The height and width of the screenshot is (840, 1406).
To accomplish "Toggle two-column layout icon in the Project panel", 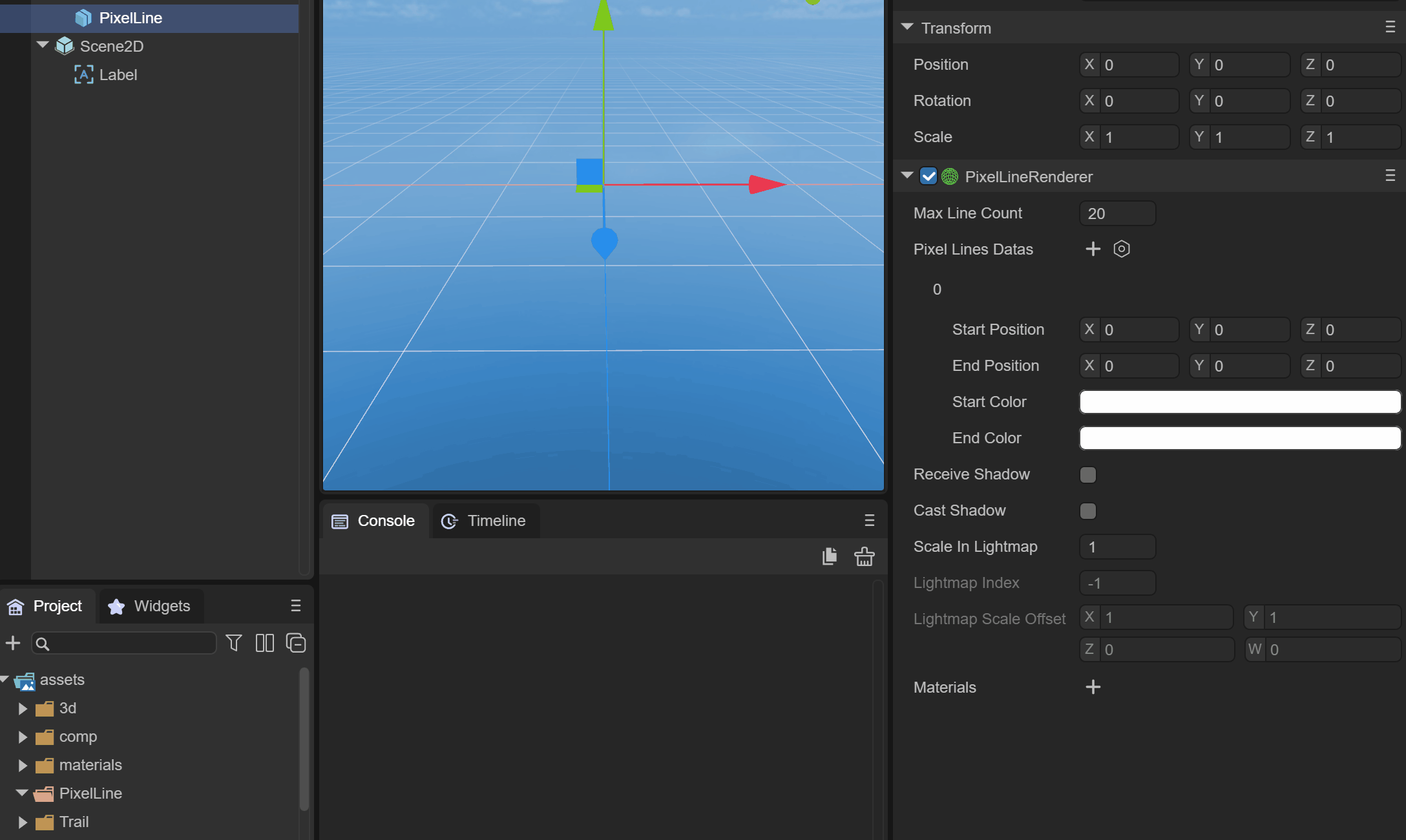I will pos(264,643).
